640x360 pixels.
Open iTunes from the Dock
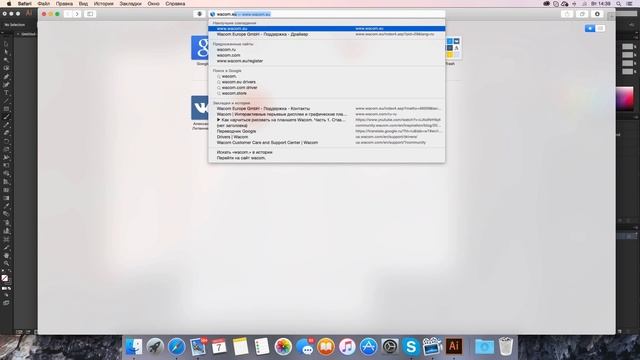click(347, 347)
